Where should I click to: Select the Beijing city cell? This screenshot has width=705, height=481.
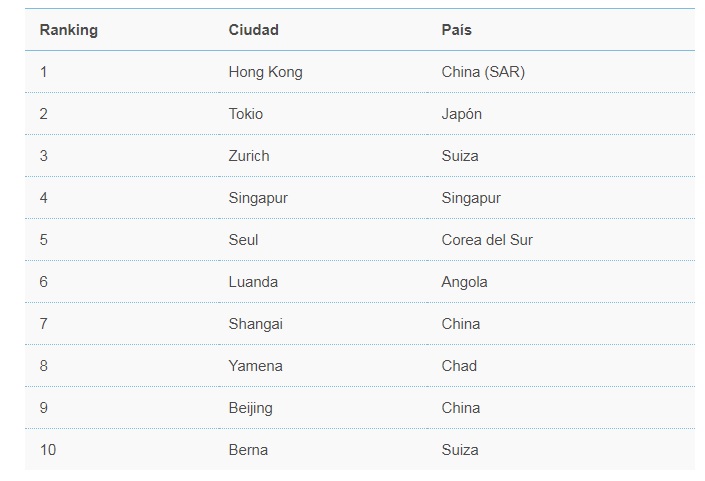[250, 408]
